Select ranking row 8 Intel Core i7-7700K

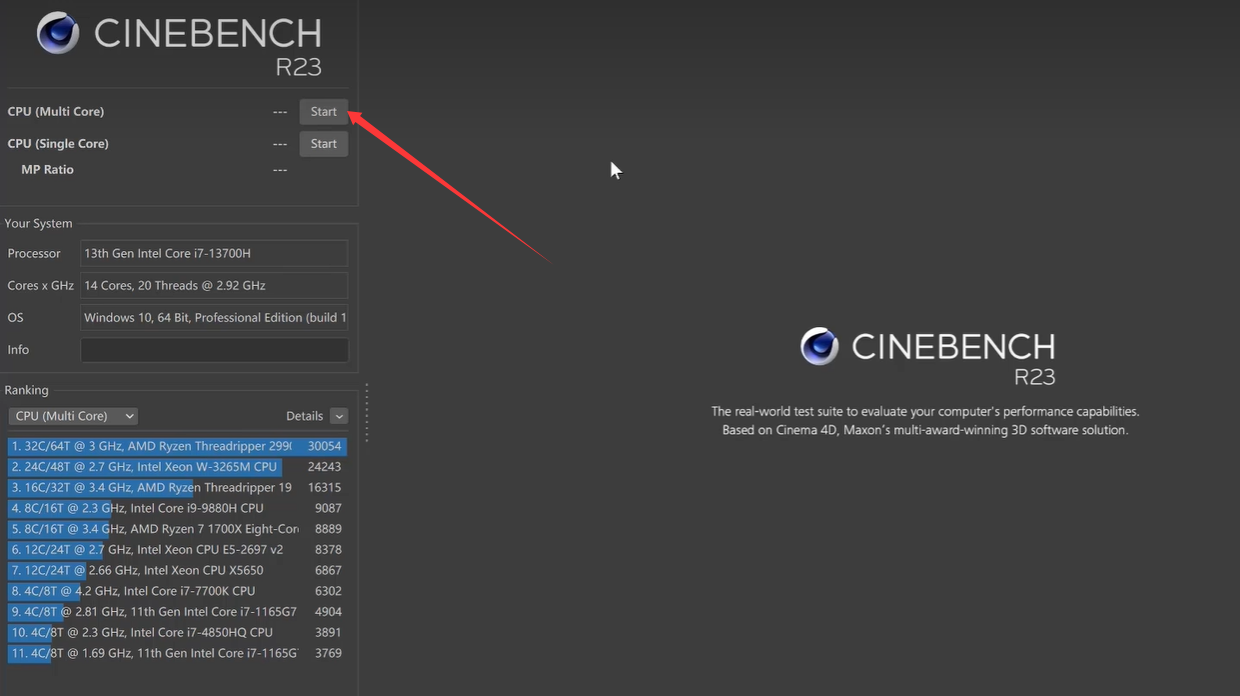pos(176,591)
